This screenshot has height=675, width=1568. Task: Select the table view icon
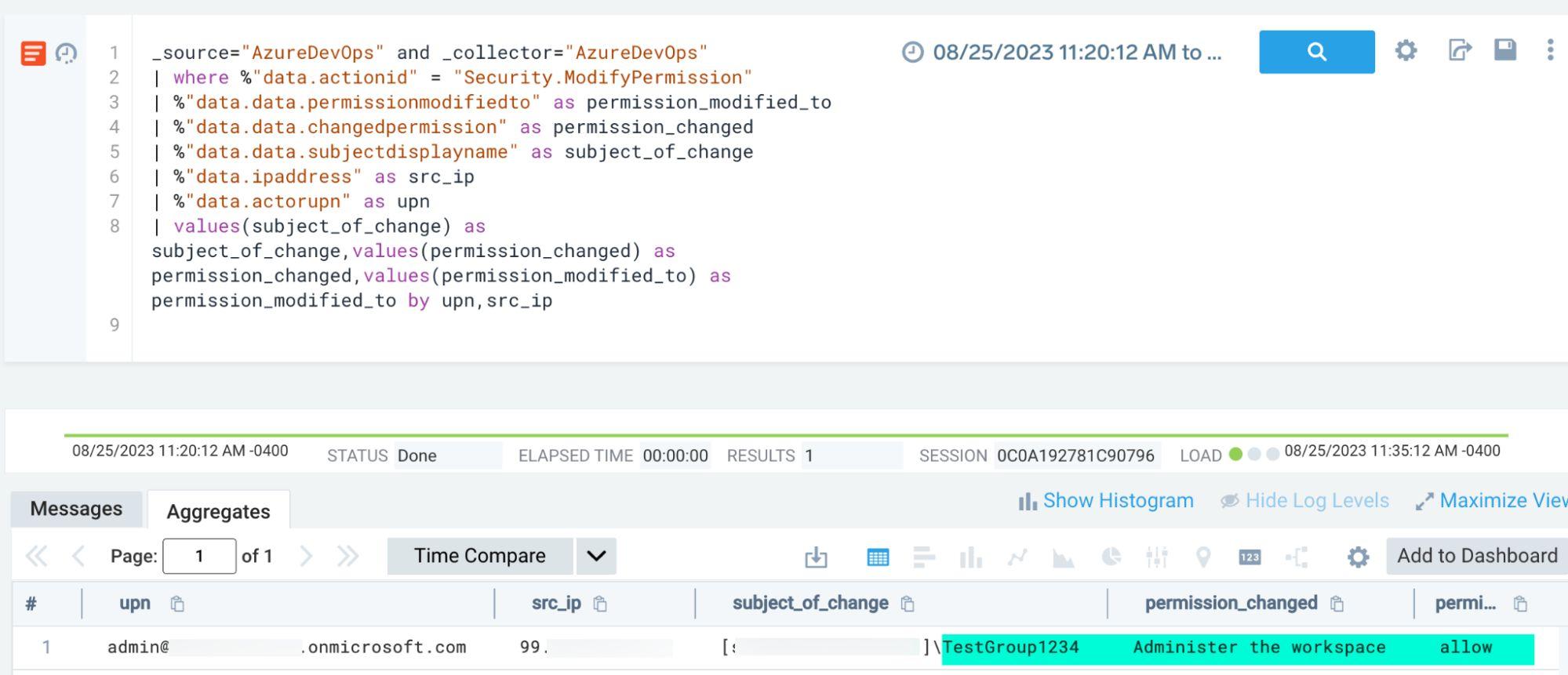pos(878,557)
